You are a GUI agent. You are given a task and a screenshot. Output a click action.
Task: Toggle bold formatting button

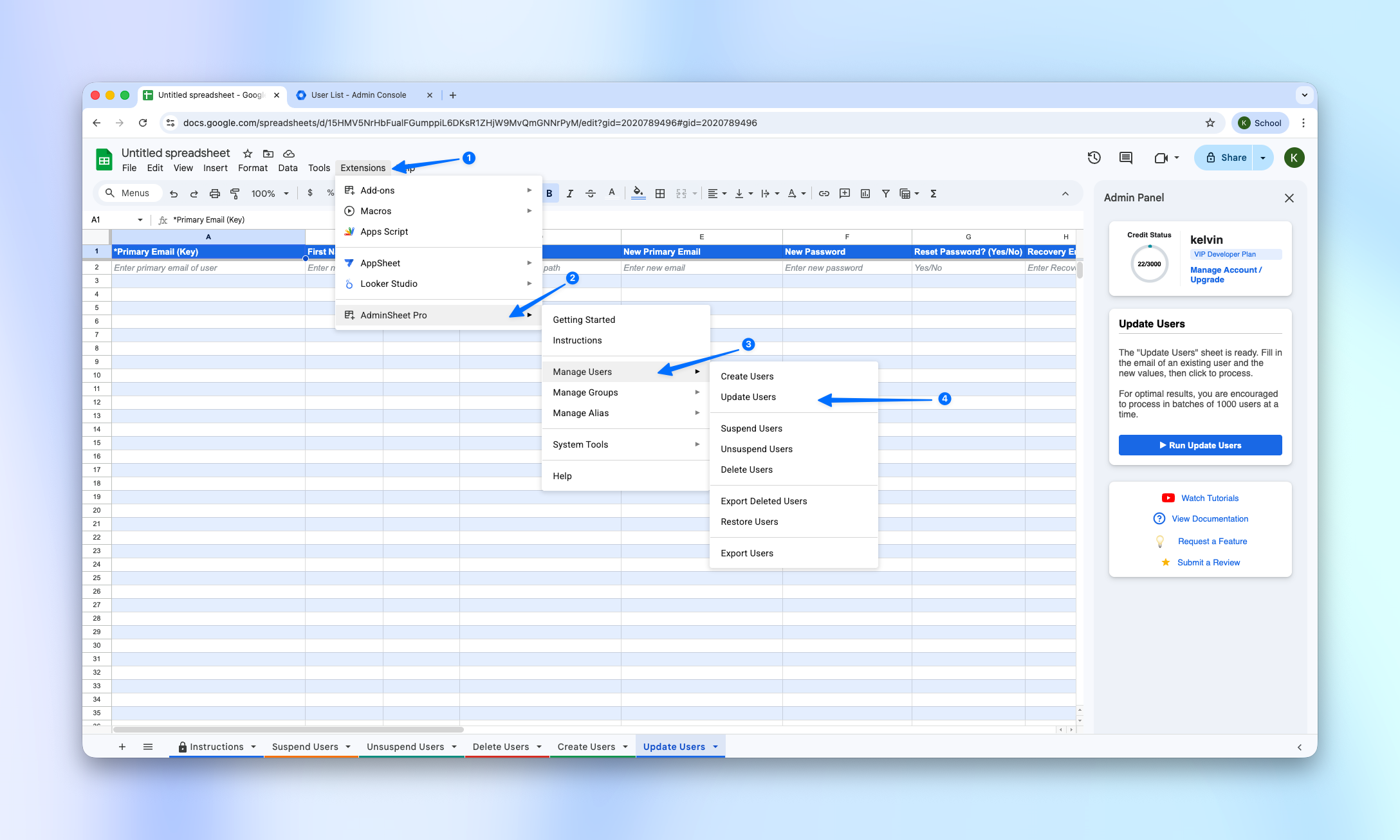point(549,194)
